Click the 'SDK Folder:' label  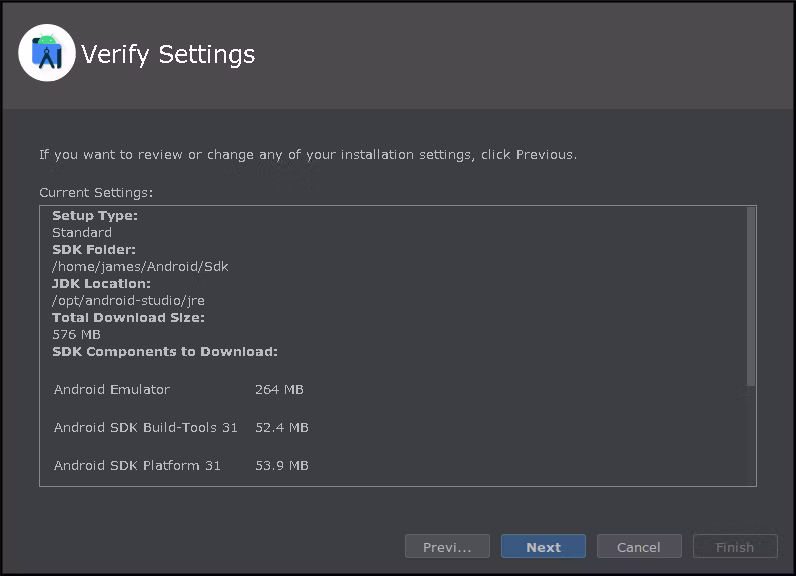click(94, 250)
